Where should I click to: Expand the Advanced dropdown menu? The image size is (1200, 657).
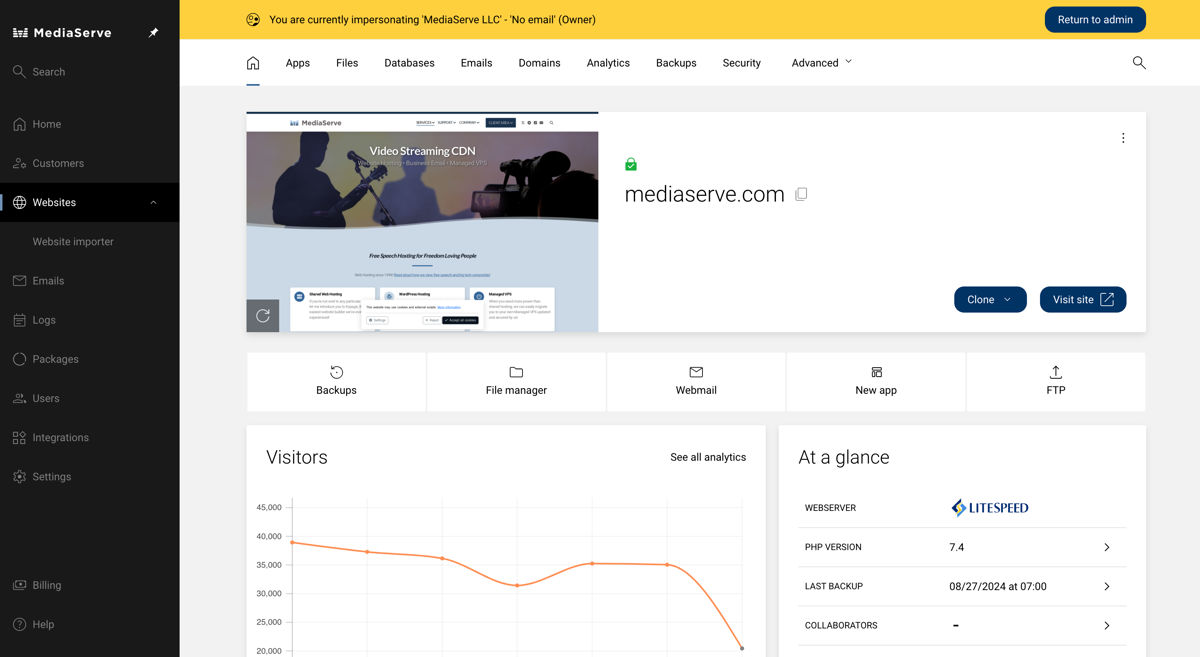pos(822,63)
